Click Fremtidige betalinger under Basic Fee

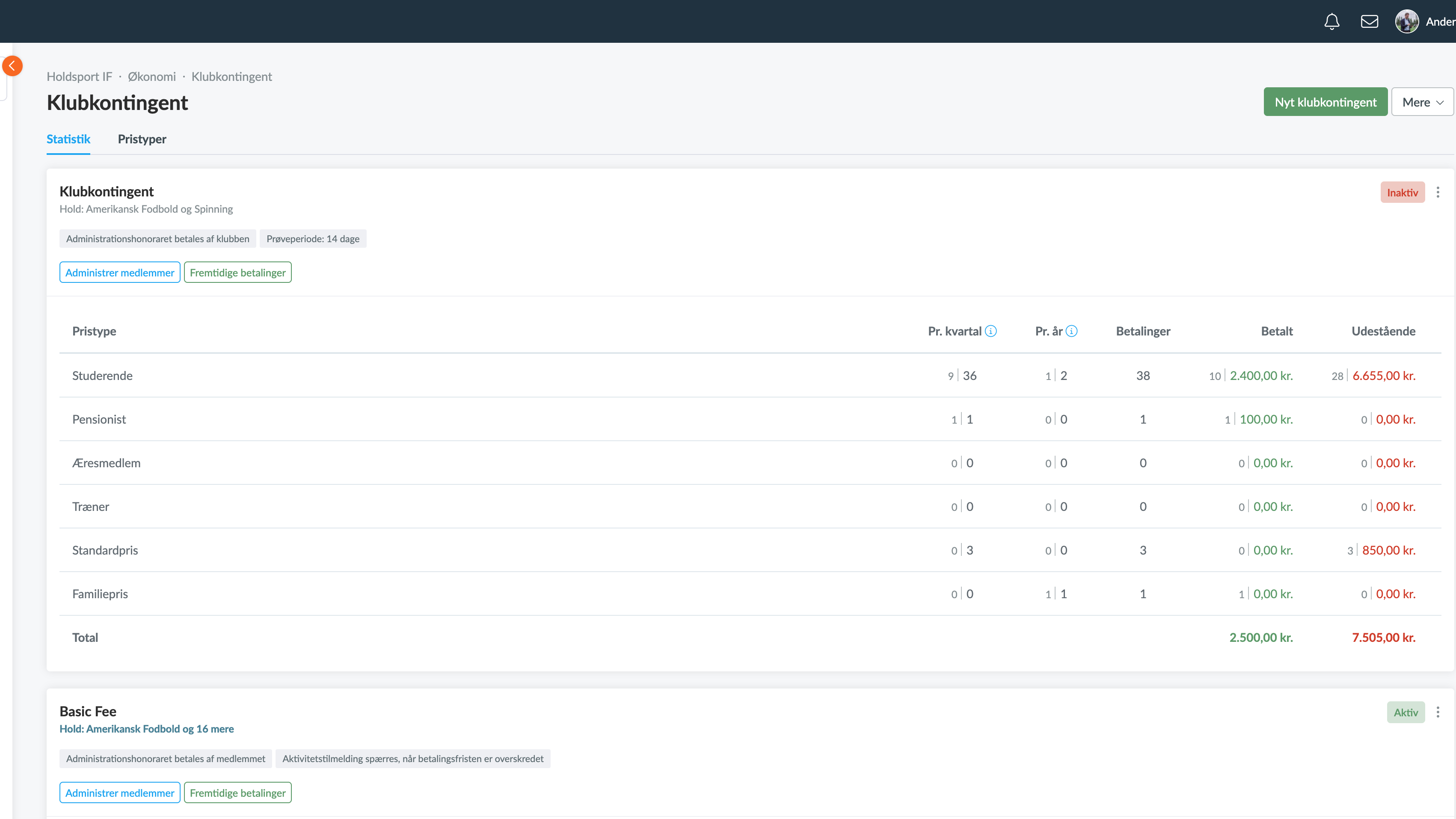point(238,792)
